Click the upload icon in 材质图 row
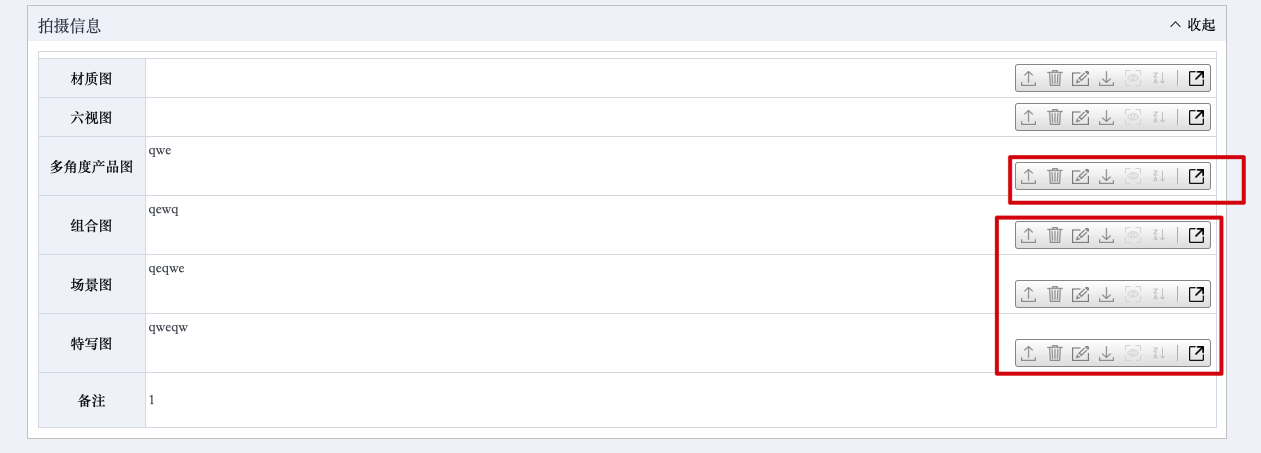This screenshot has width=1261, height=453. pyautogui.click(x=1028, y=78)
